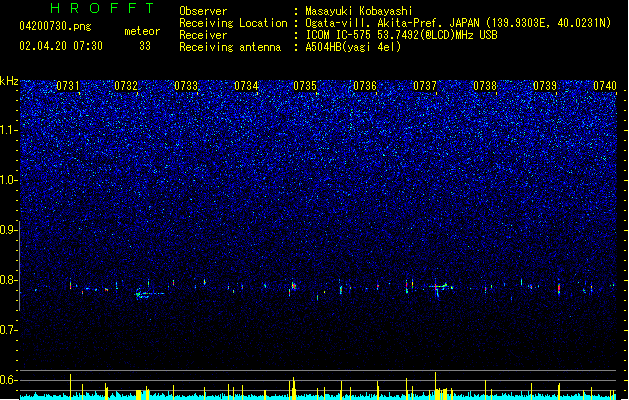This screenshot has height=400, width=629.
Task: Click the 0734 time marker
Action: [x=246, y=86]
